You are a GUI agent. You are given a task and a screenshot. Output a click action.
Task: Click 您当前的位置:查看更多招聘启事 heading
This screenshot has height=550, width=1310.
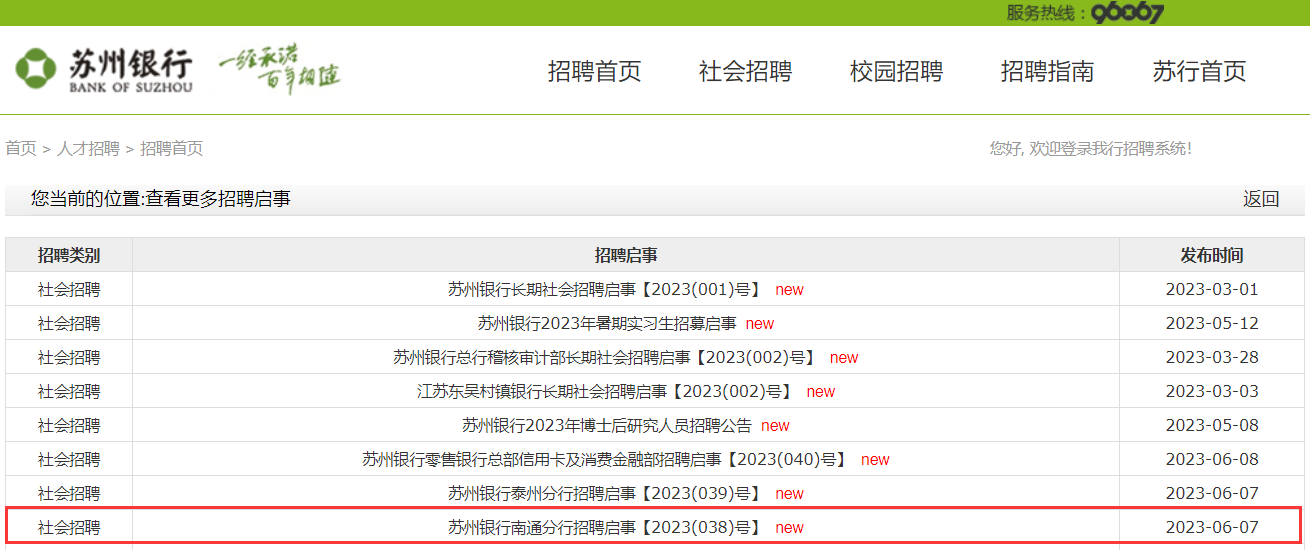click(x=161, y=199)
